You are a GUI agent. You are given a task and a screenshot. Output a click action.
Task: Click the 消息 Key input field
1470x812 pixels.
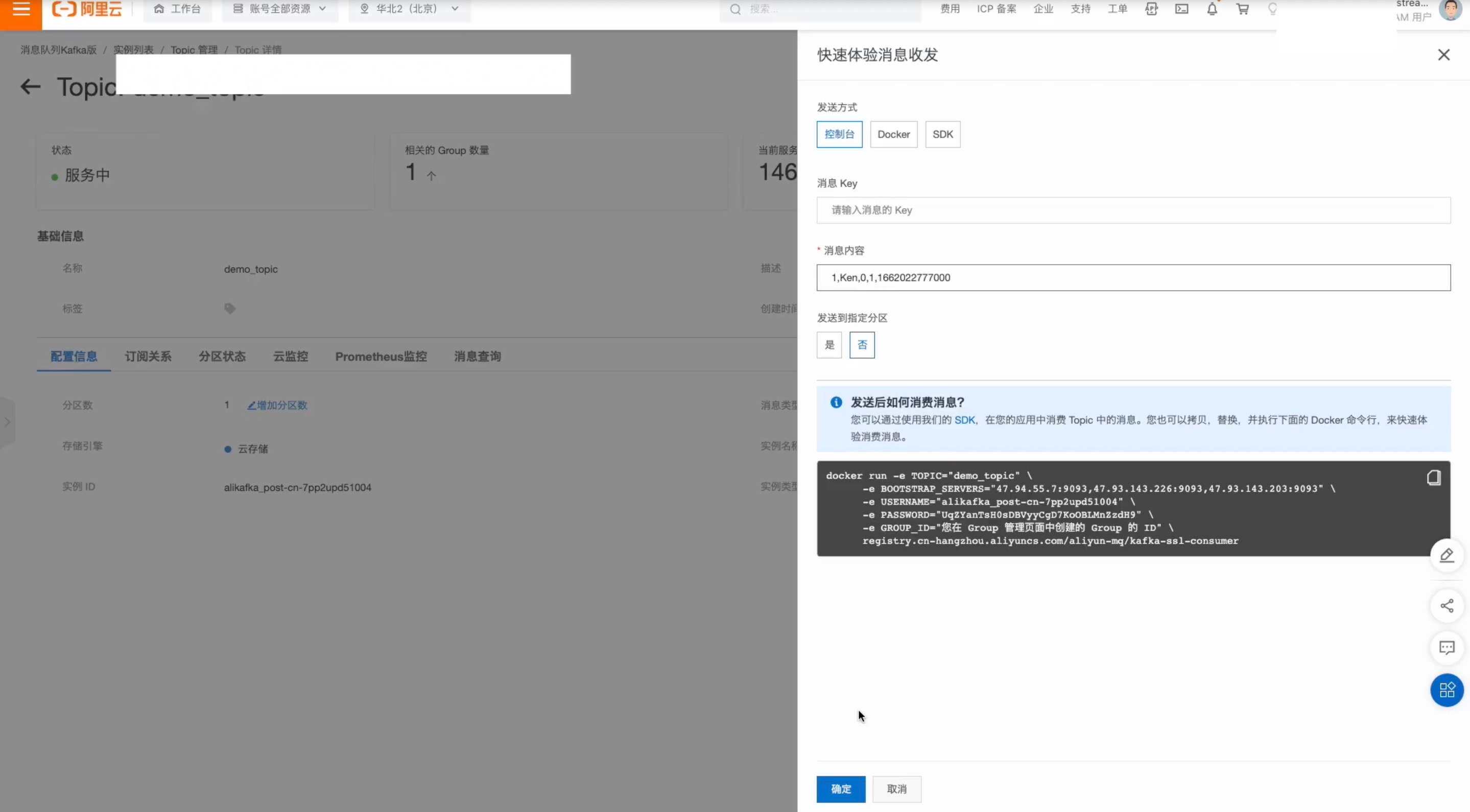1133,210
